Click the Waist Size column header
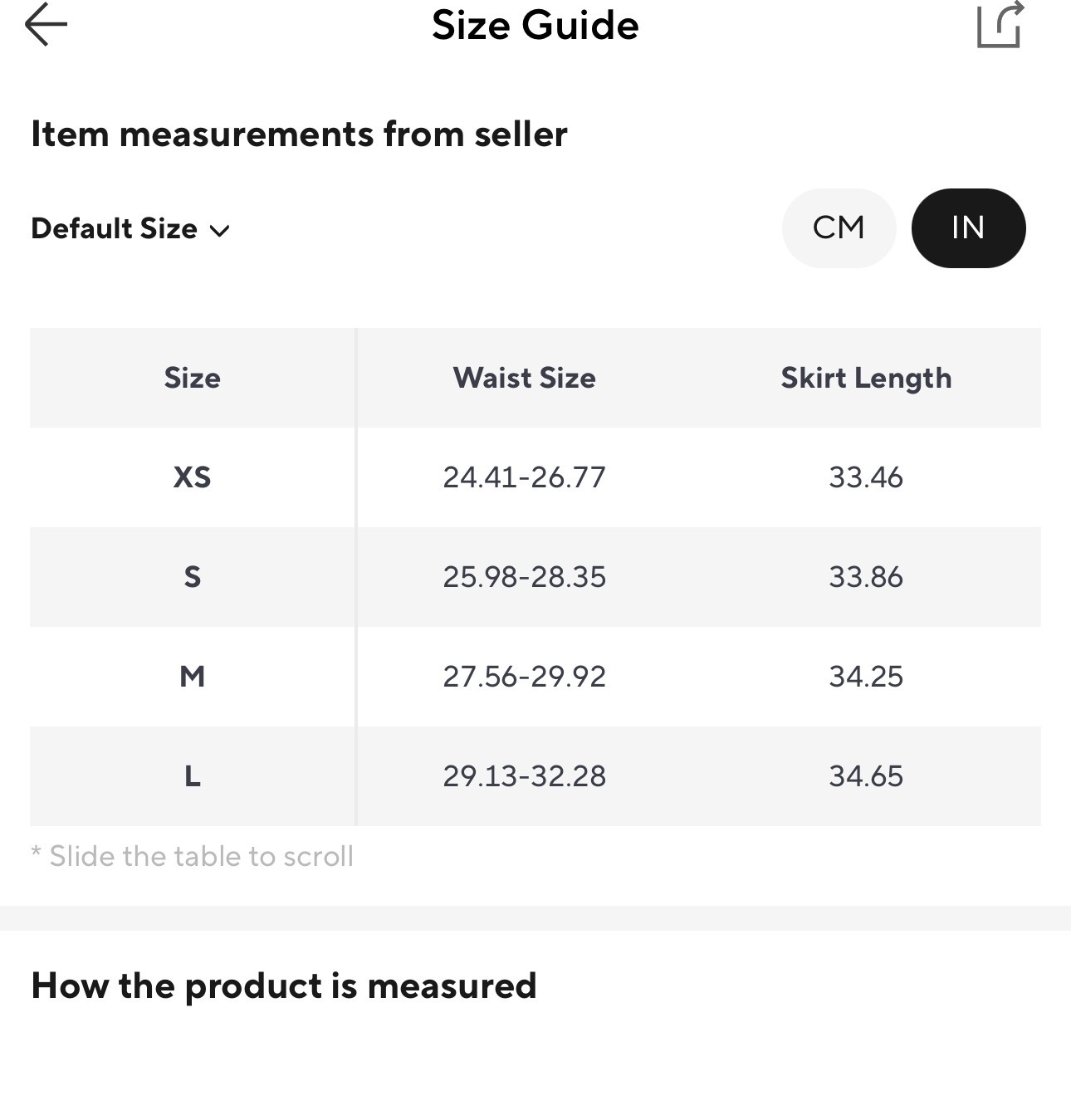The image size is (1071, 1120). click(x=524, y=378)
